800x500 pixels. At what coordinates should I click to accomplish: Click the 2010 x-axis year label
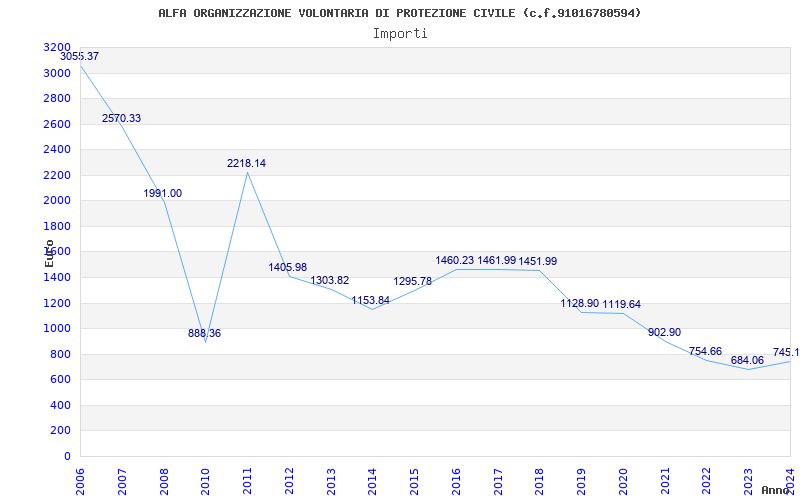pos(206,480)
